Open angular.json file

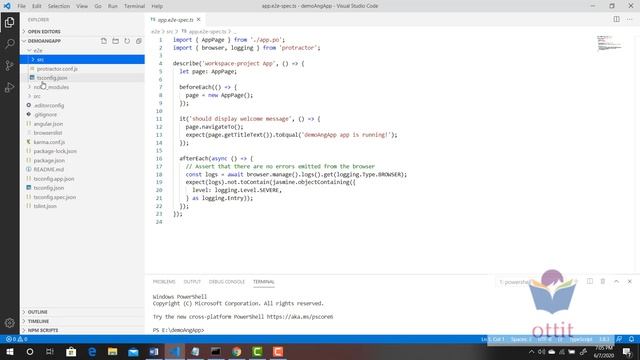82,124
